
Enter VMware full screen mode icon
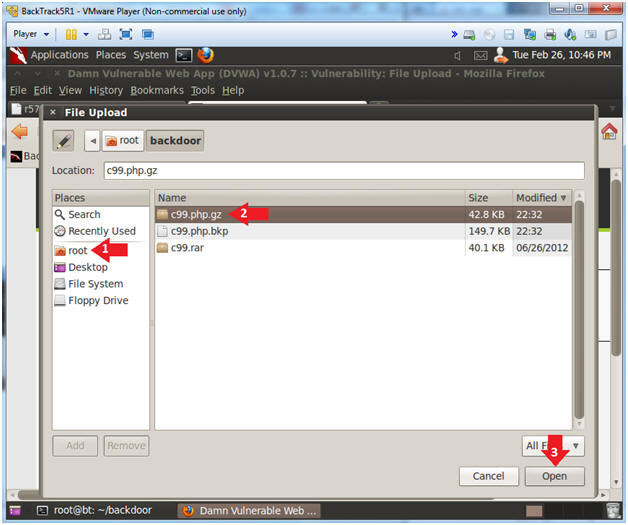[x=126, y=34]
